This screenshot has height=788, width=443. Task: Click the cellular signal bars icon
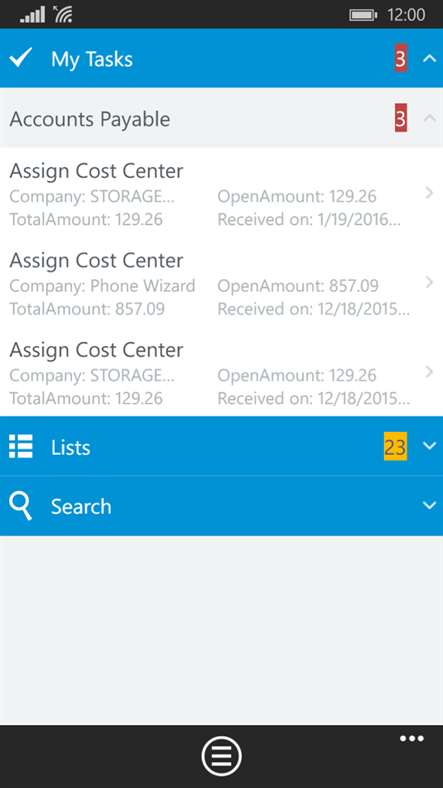(33, 16)
